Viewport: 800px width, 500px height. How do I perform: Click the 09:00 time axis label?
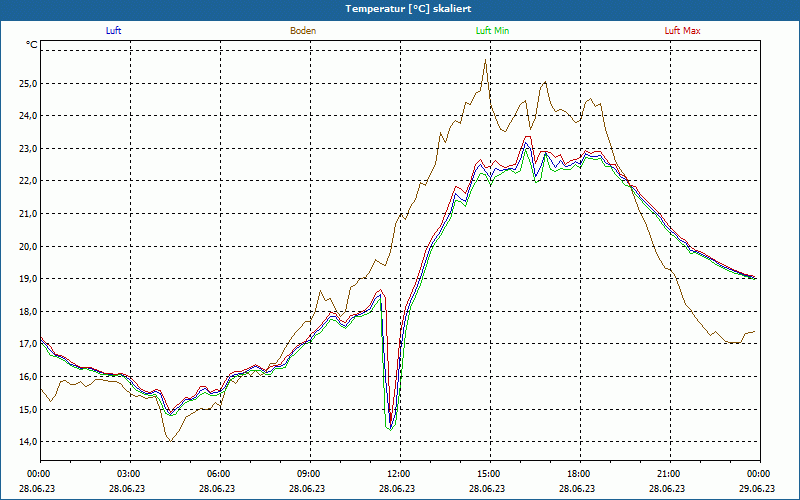307,474
